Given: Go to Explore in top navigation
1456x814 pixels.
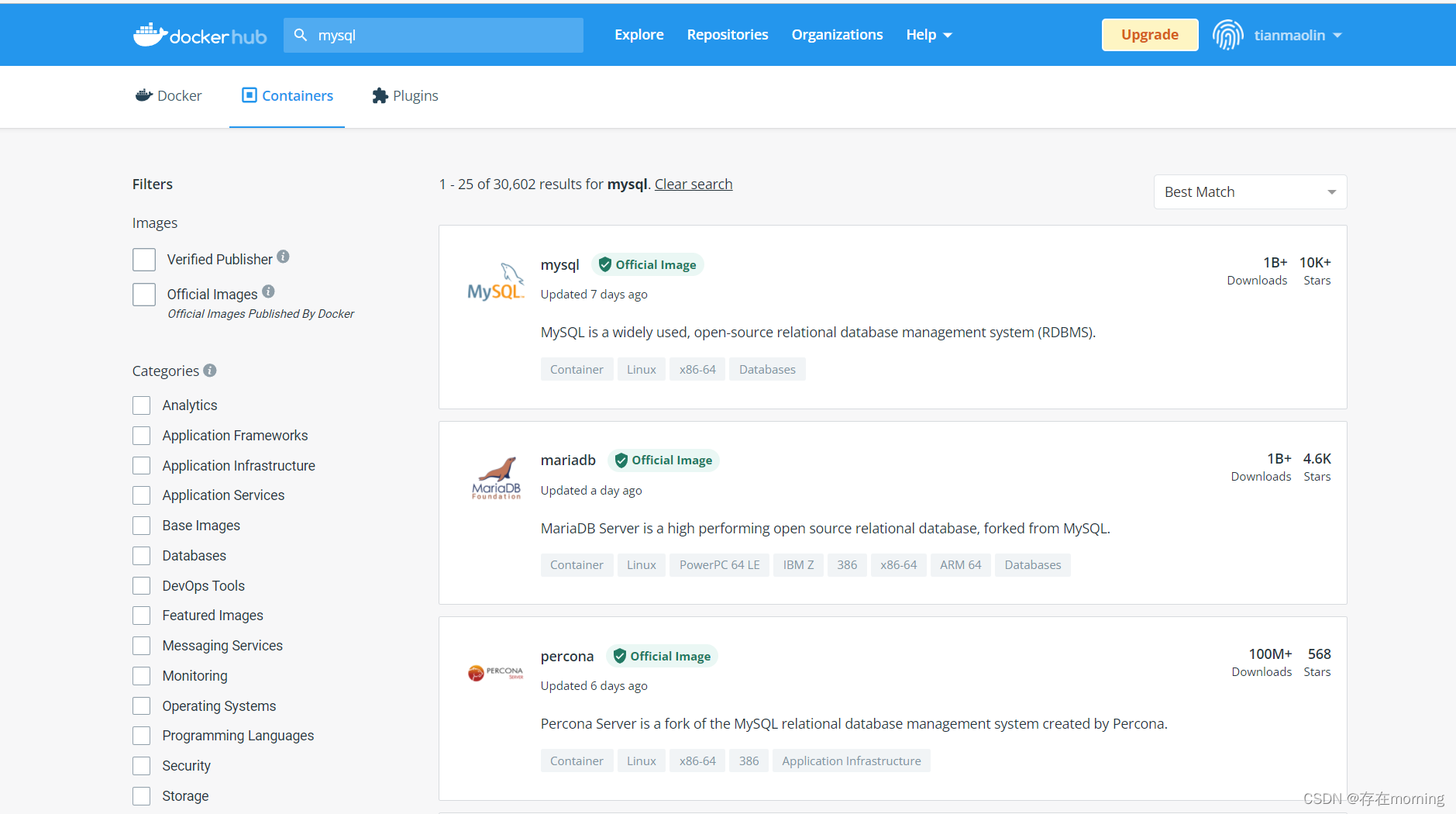Looking at the screenshot, I should pos(639,35).
